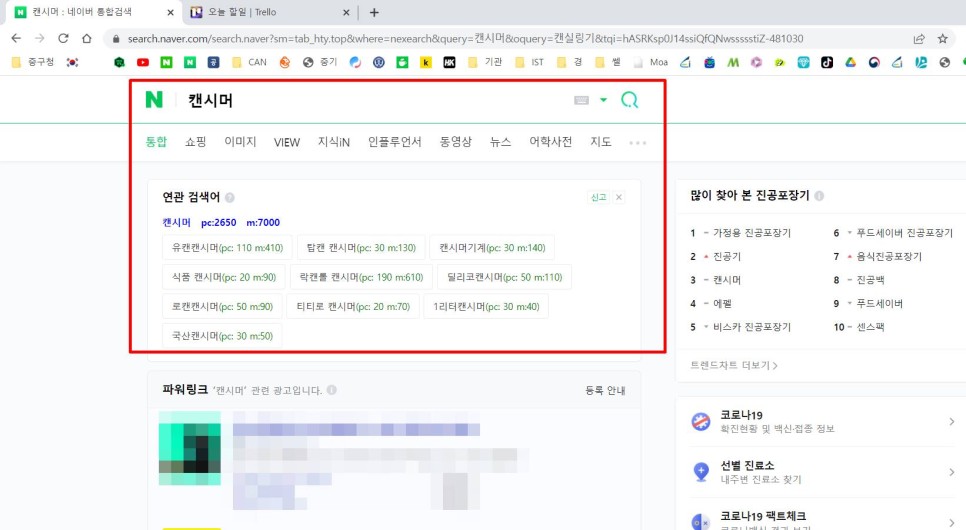
Task: Switch to the 지도 search tab
Action: point(601,142)
